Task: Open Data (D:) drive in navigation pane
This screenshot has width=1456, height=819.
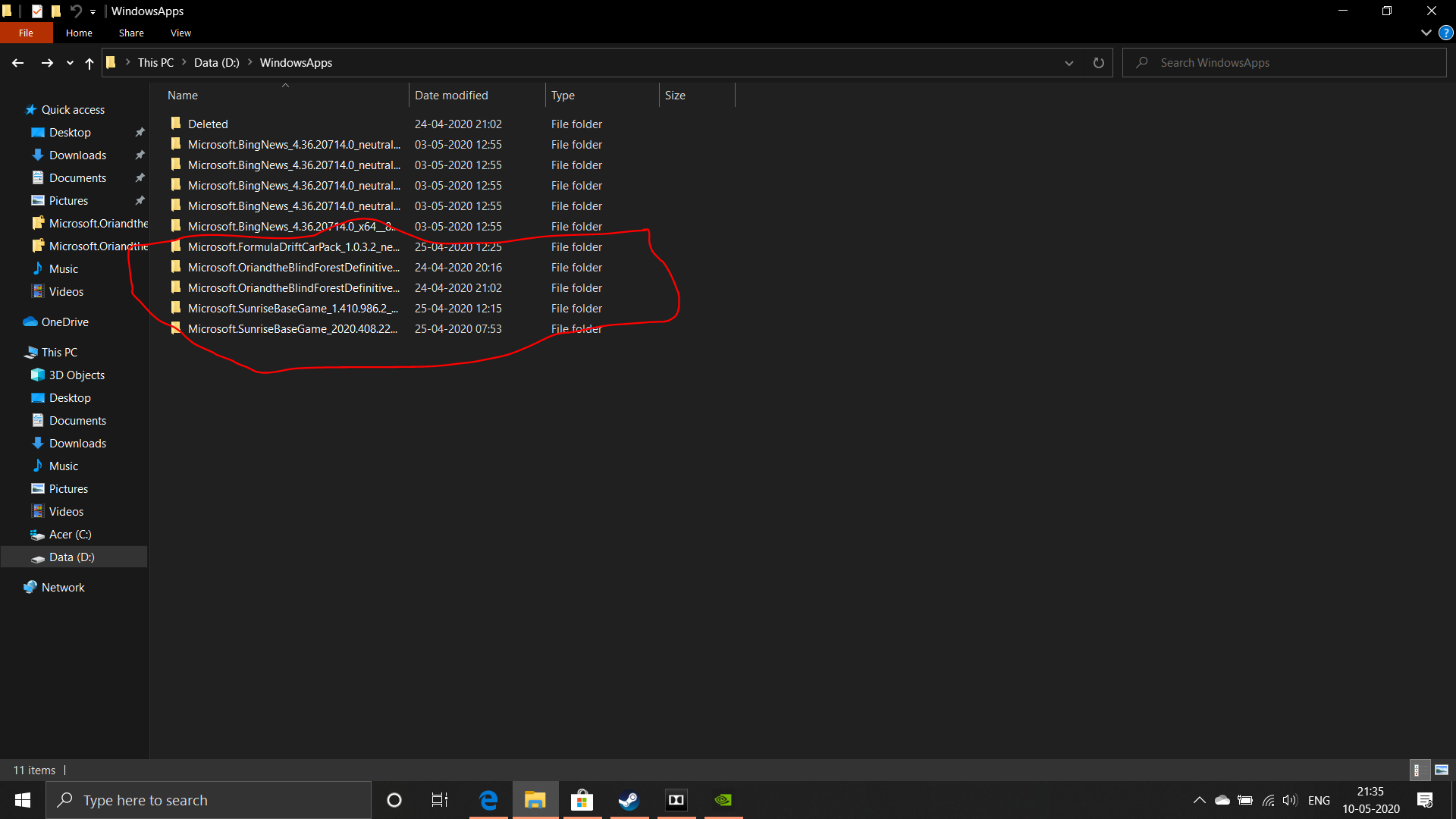Action: (72, 557)
